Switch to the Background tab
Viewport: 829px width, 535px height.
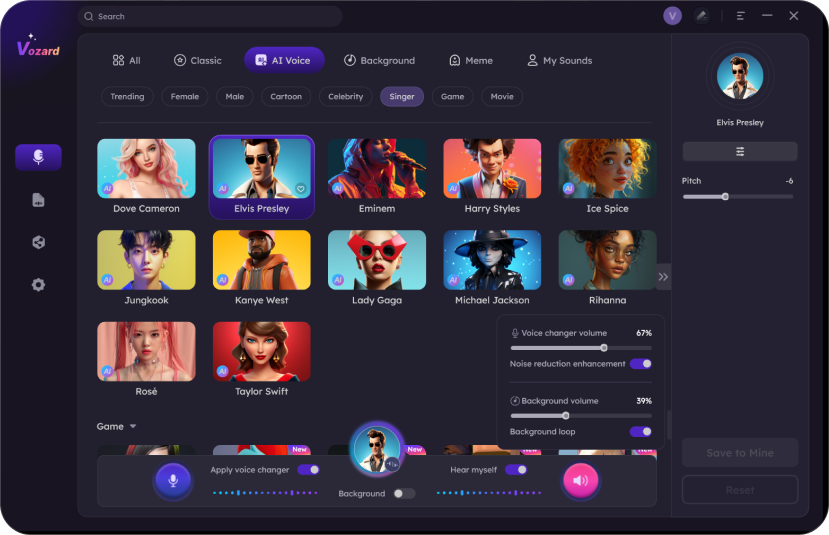click(379, 60)
